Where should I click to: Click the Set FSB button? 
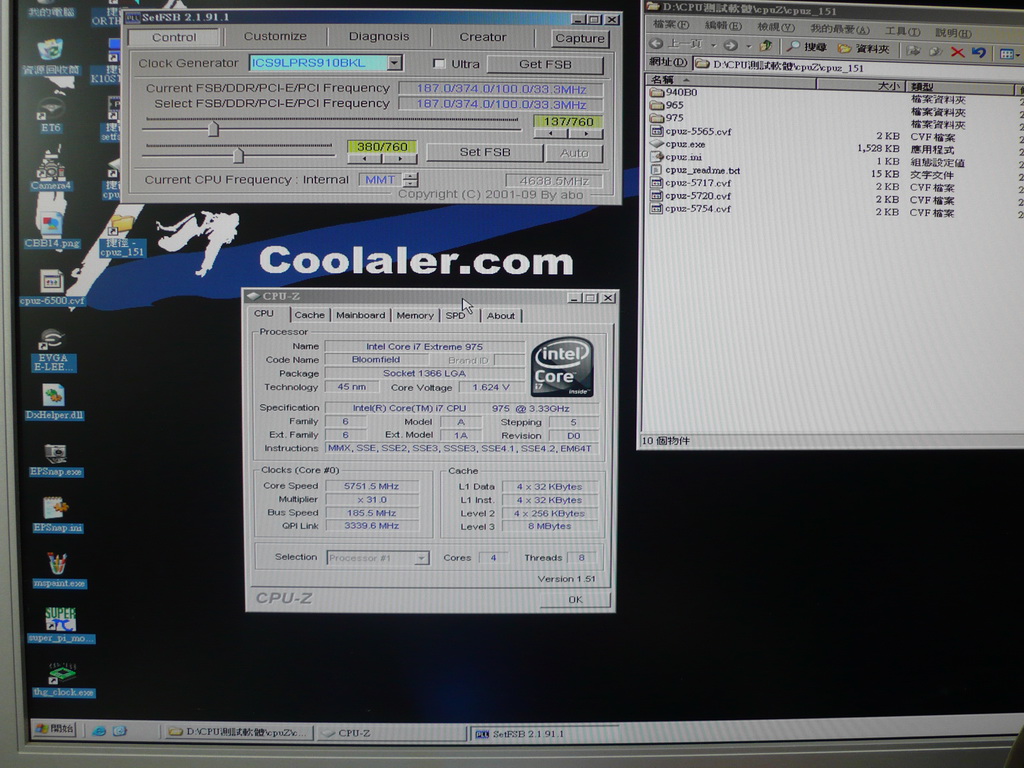485,152
